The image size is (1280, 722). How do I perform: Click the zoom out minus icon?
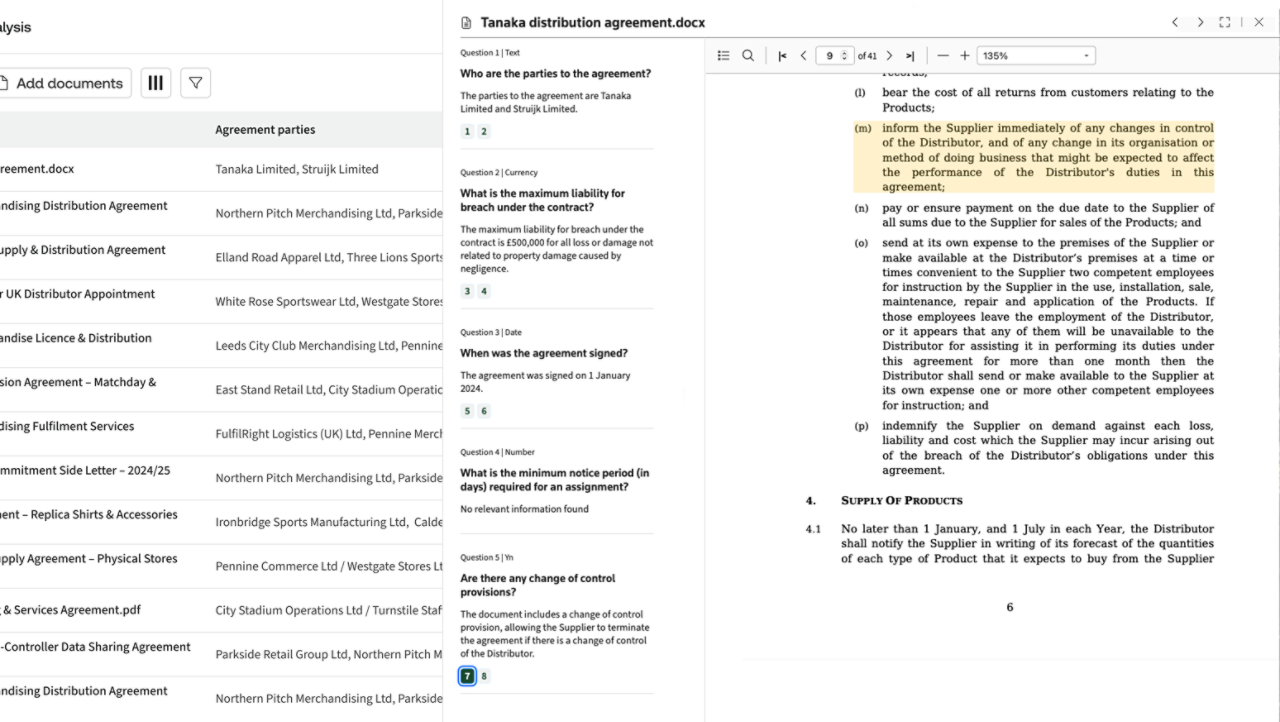943,56
